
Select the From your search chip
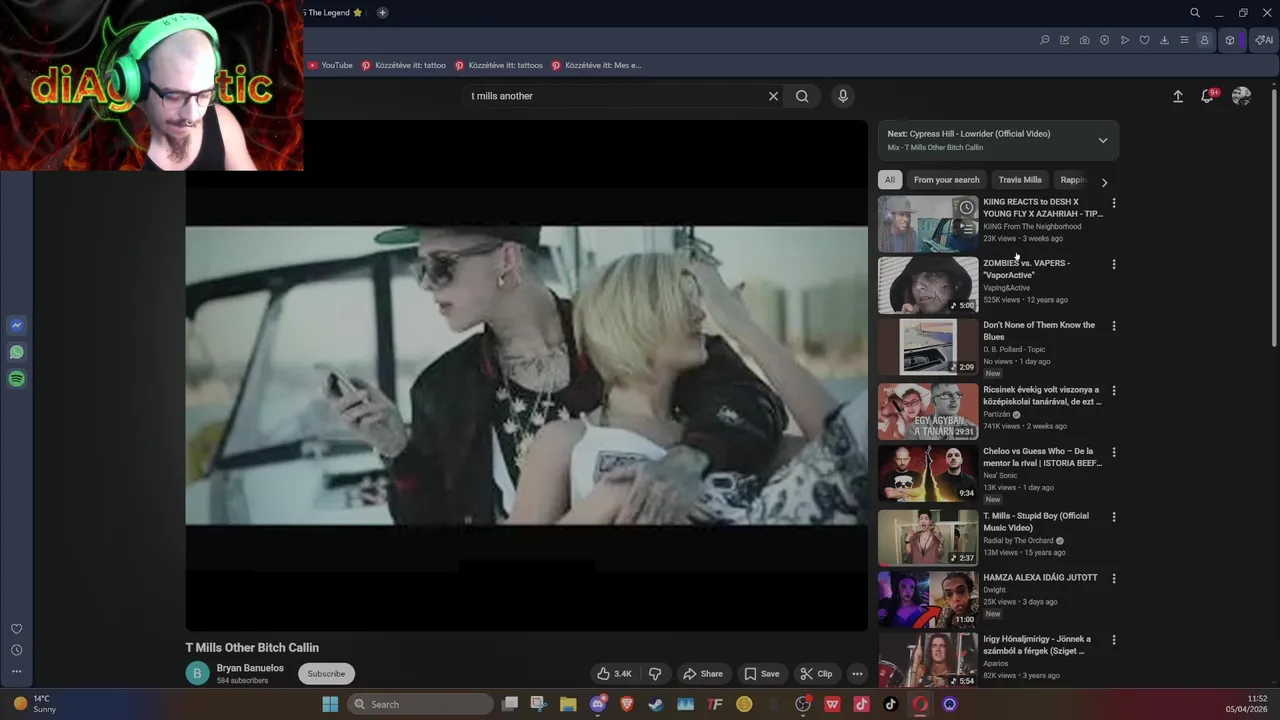click(x=946, y=180)
